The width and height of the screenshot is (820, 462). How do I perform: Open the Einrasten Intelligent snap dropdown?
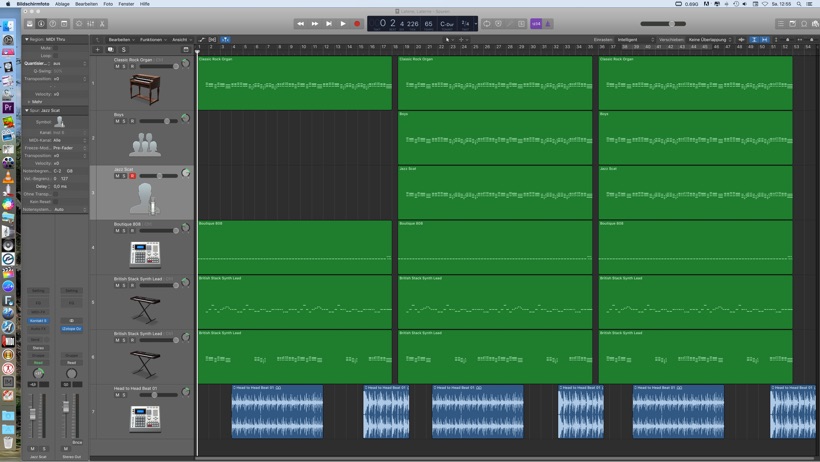[x=635, y=40]
